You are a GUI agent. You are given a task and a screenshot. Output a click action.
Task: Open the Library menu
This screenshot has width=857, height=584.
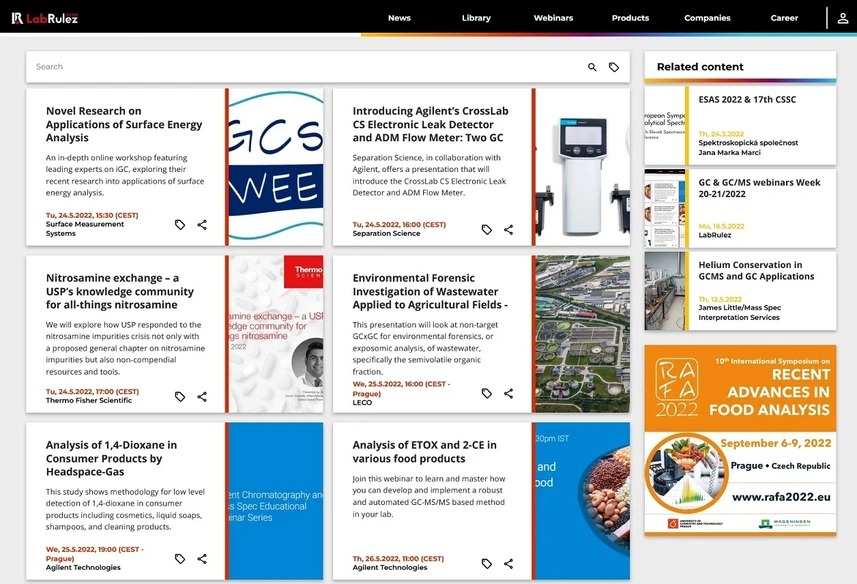coord(476,18)
